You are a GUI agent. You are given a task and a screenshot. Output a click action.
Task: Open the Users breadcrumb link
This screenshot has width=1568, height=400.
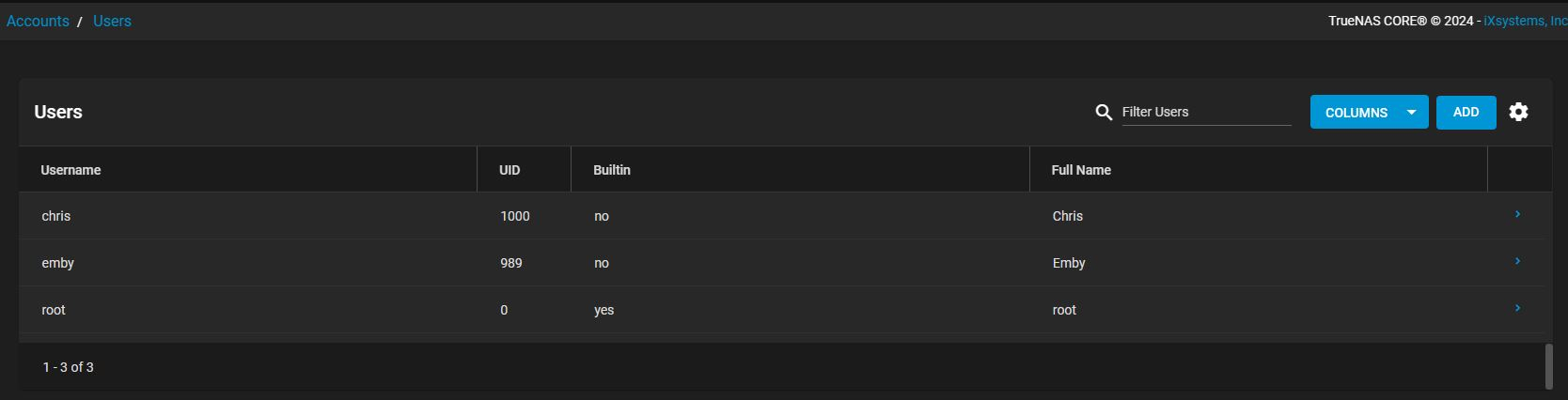click(112, 21)
